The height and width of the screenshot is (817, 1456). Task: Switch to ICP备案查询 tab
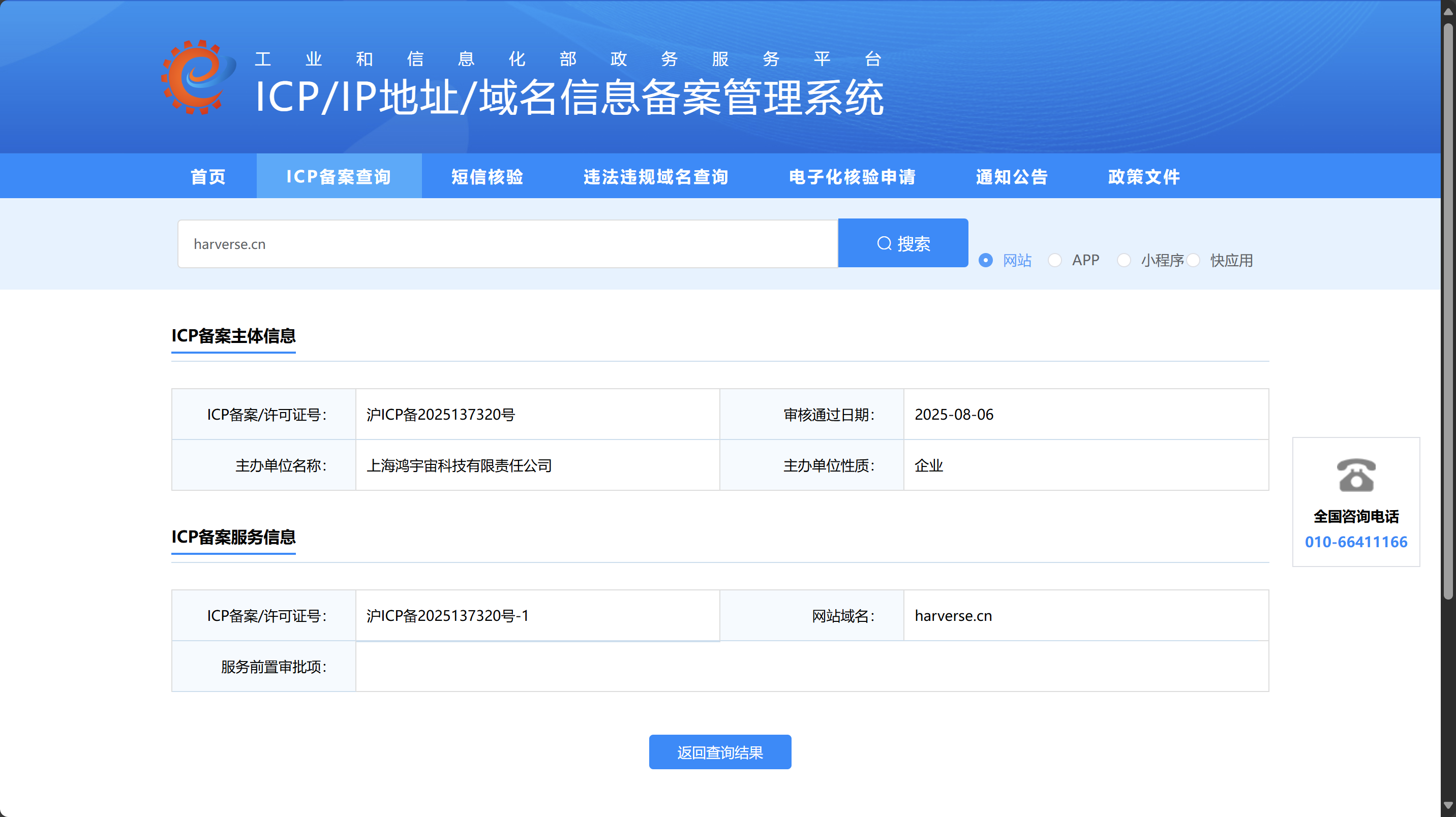point(339,177)
